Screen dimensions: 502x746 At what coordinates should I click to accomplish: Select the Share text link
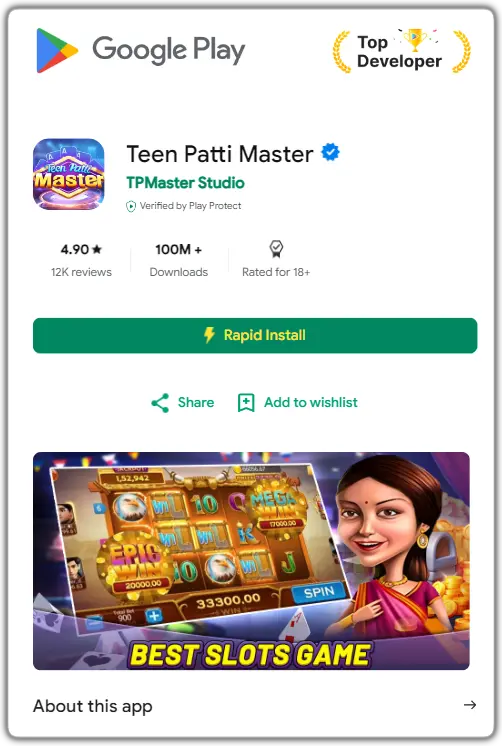196,402
